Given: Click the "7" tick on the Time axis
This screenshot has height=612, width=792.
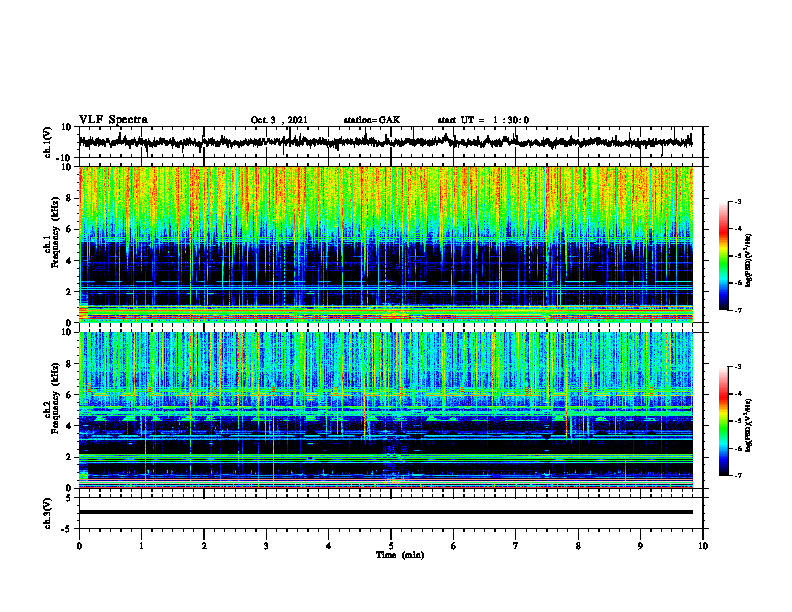Looking at the screenshot, I should tap(516, 546).
